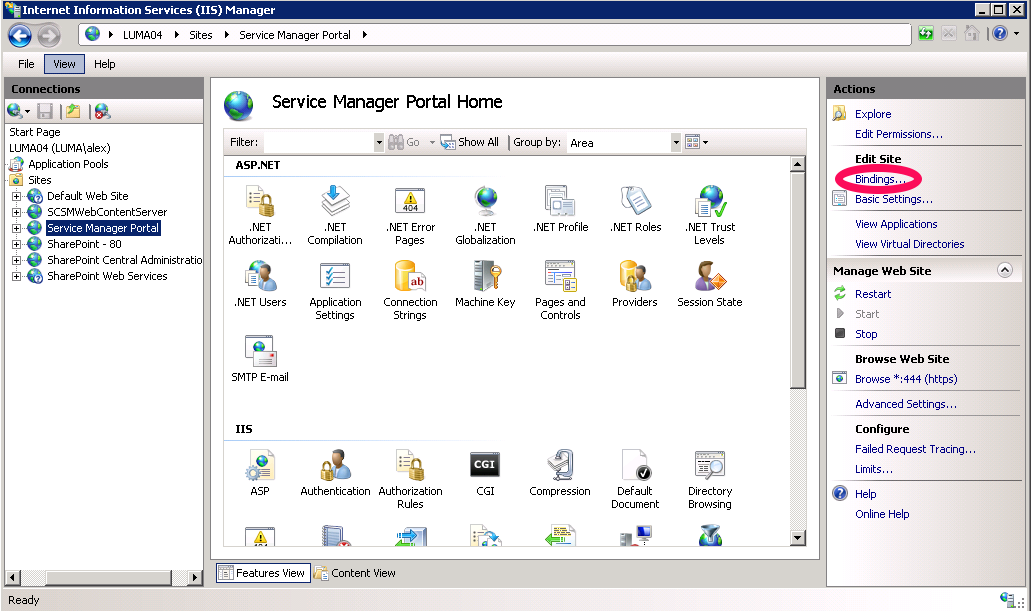Viewport: 1031px width, 611px height.
Task: Open the .NET Users feature
Action: coord(260,284)
